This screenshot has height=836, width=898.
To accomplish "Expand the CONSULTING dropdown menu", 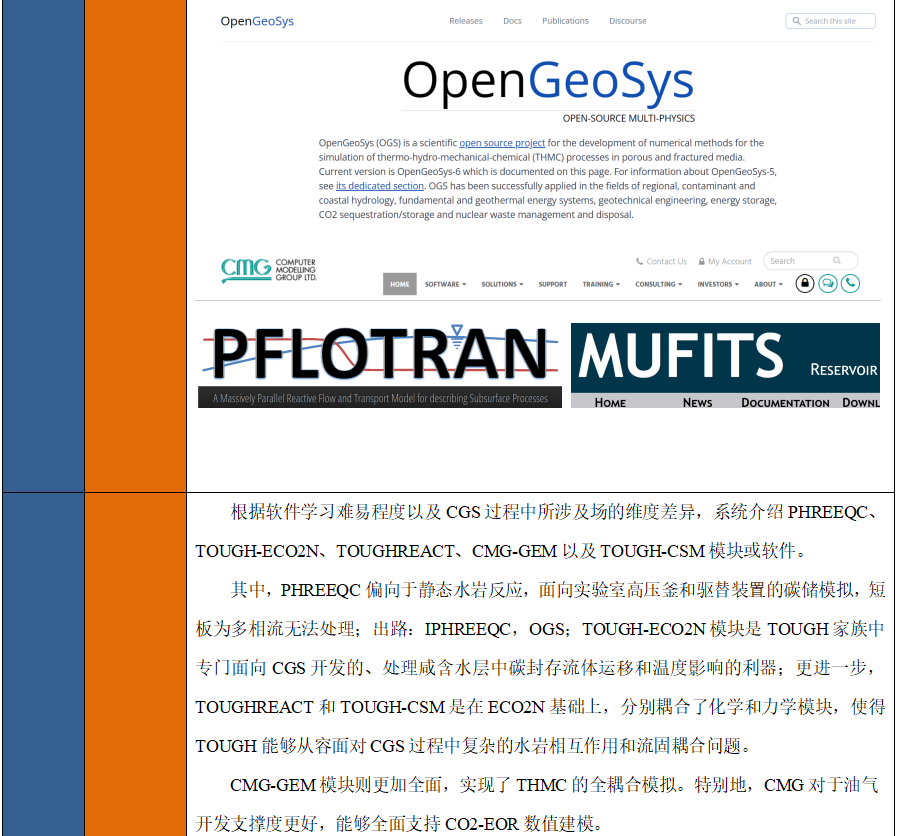I will click(659, 284).
